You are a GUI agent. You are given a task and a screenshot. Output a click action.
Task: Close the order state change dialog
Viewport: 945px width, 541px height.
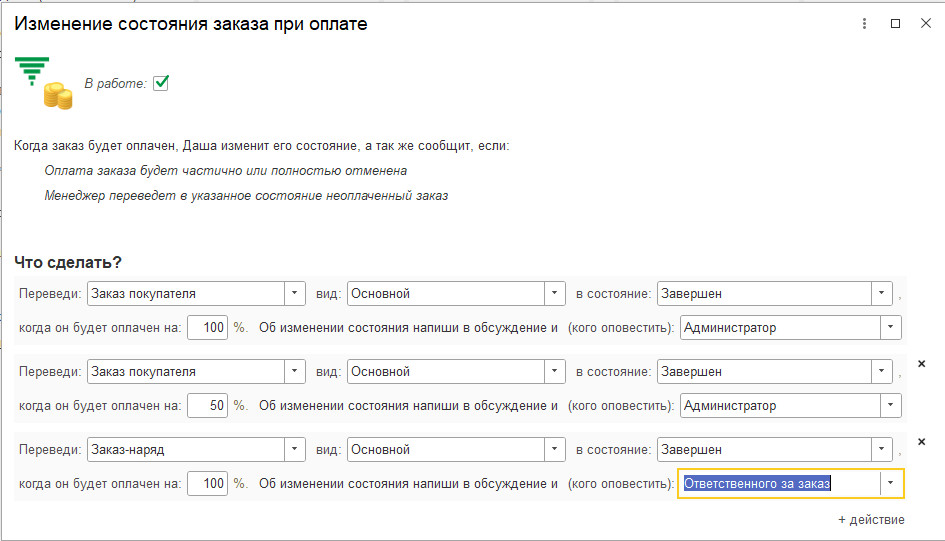(x=926, y=23)
